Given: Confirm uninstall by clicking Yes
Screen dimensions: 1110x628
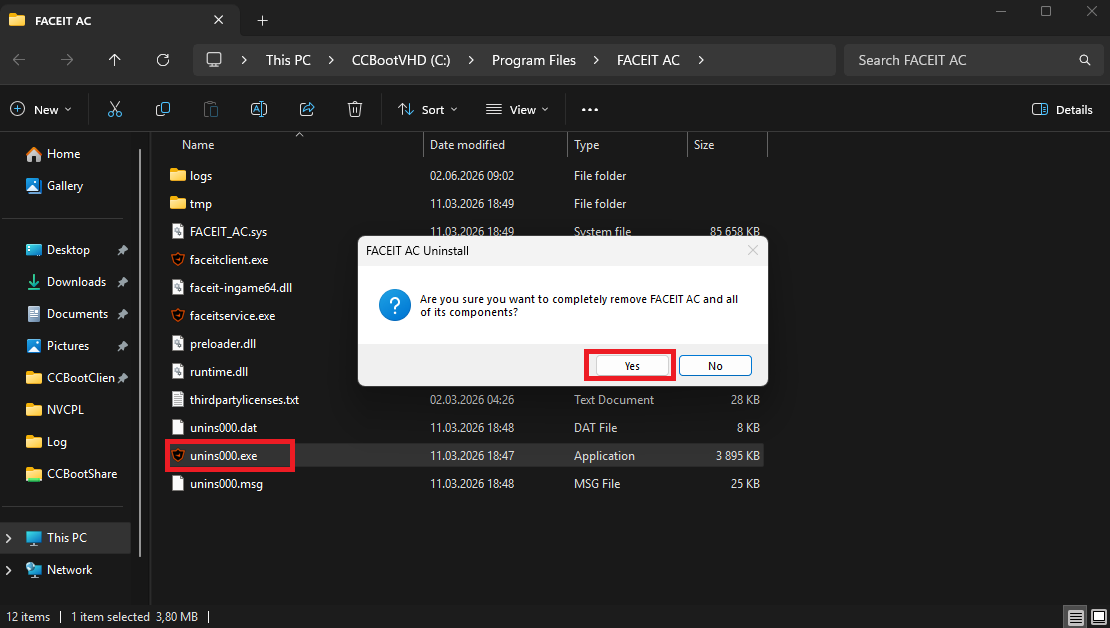Looking at the screenshot, I should click(x=632, y=365).
